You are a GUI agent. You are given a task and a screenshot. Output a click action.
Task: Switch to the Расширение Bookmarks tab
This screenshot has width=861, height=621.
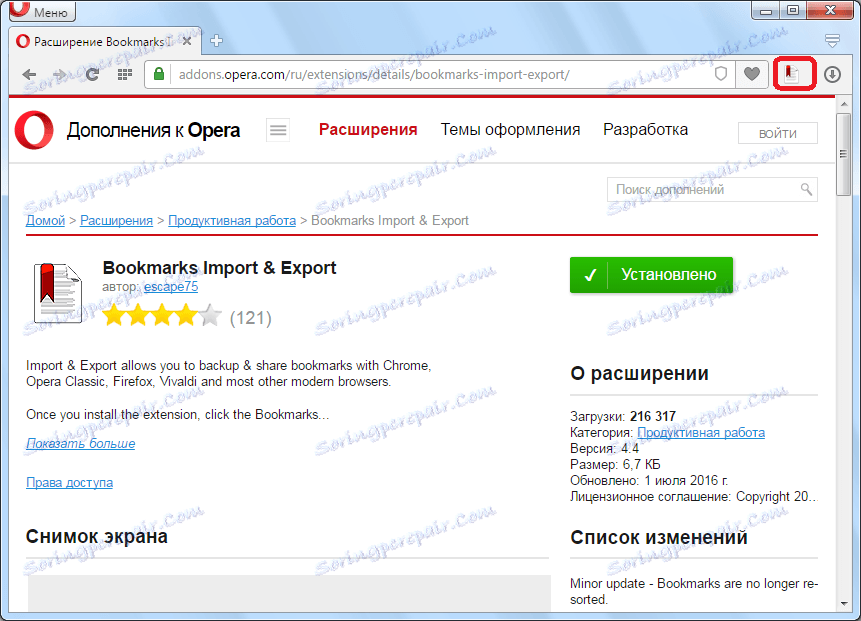(x=95, y=41)
